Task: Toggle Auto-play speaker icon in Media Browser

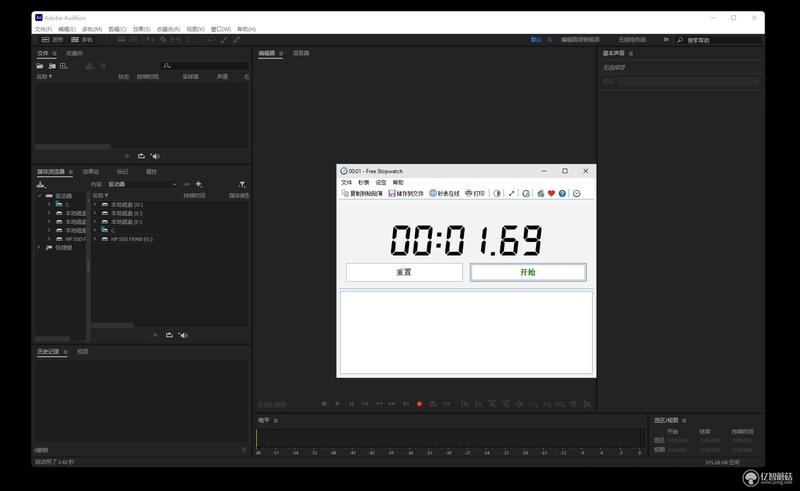Action: [x=183, y=335]
